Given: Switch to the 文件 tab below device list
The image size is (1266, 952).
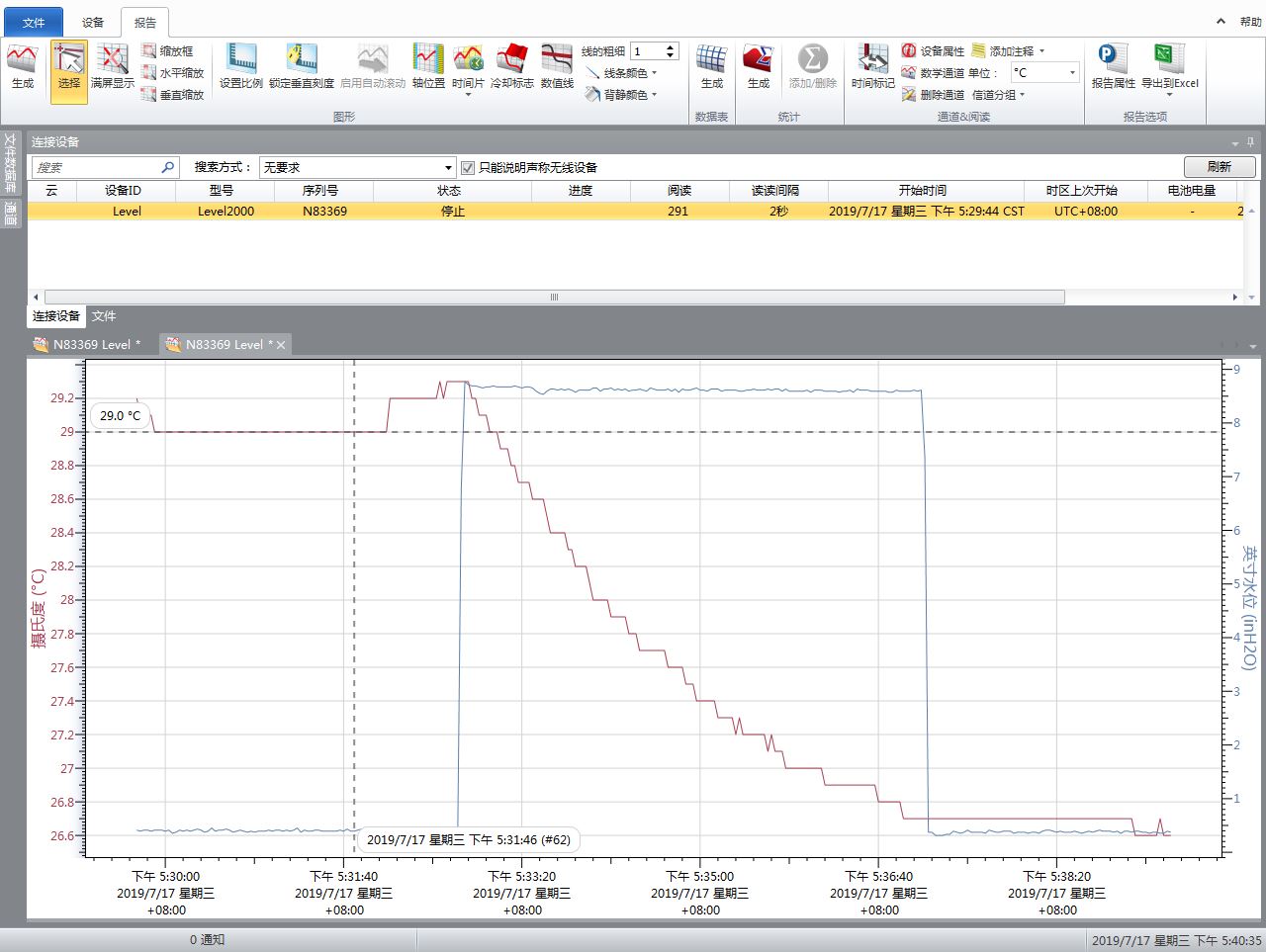Looking at the screenshot, I should tap(104, 316).
